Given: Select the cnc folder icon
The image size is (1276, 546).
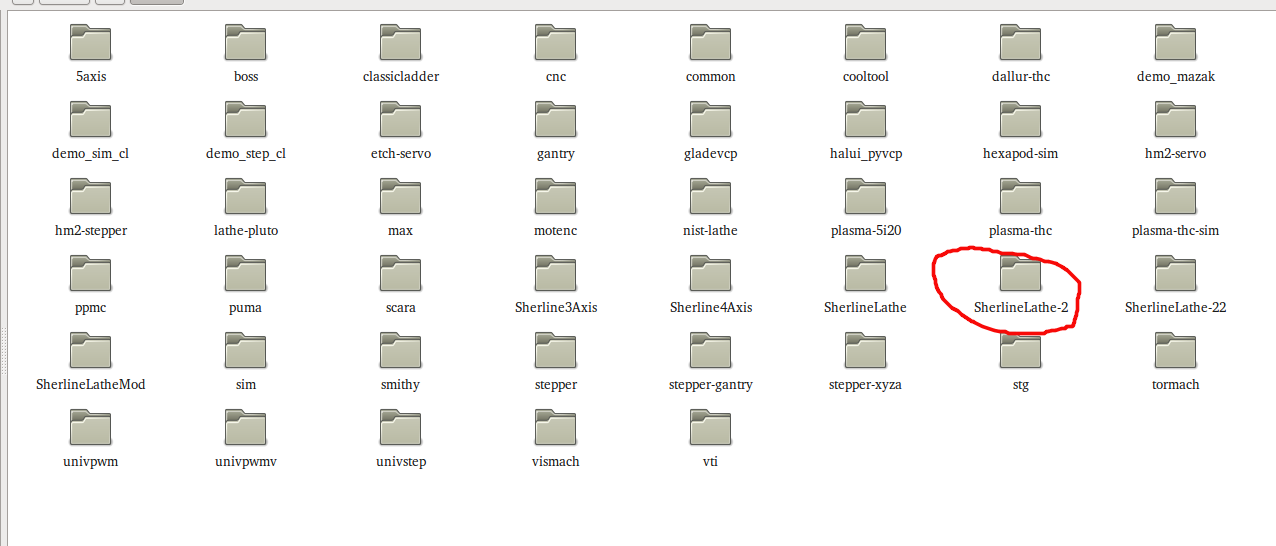Looking at the screenshot, I should click(555, 42).
